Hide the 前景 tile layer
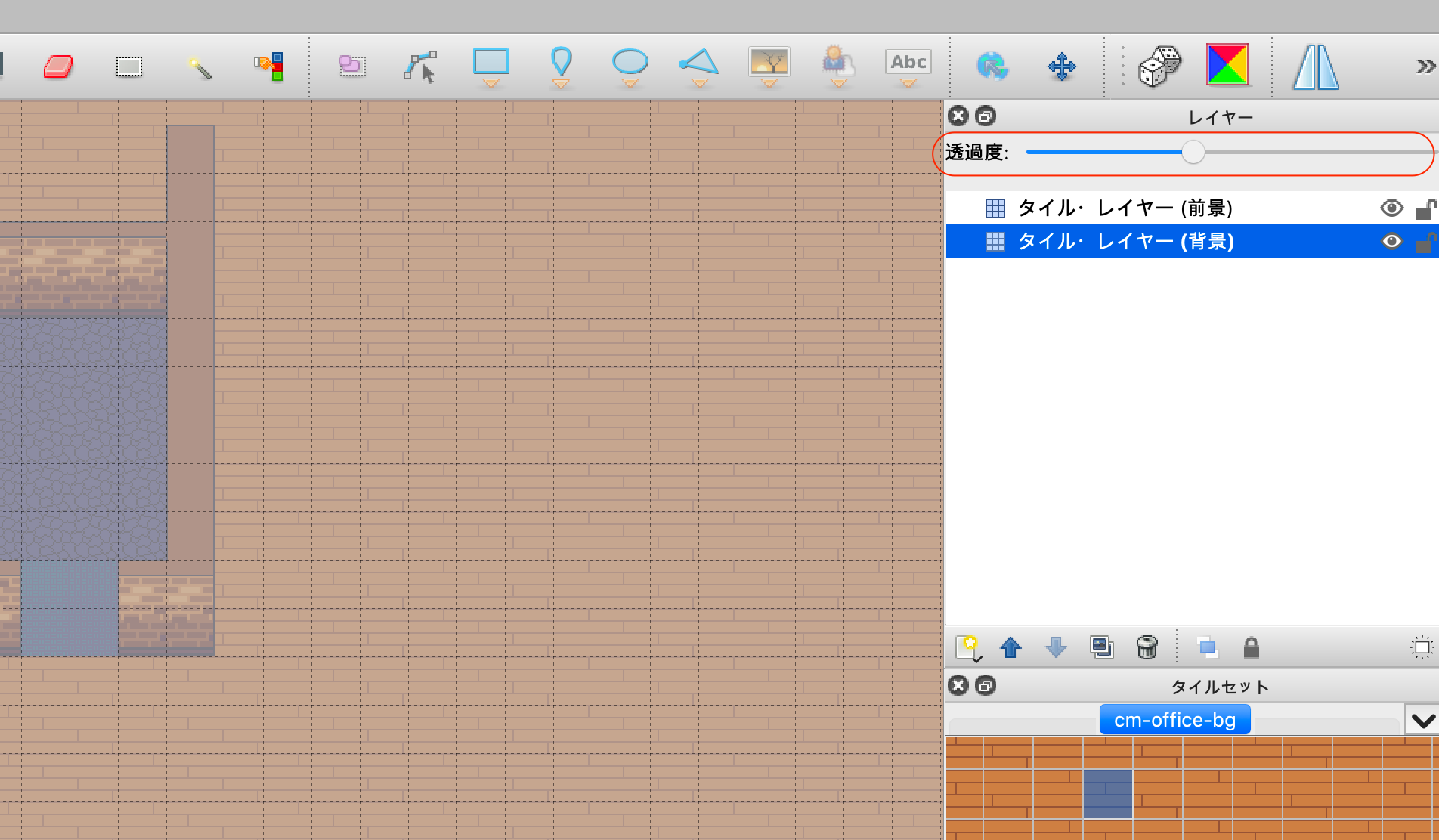 coord(1391,208)
